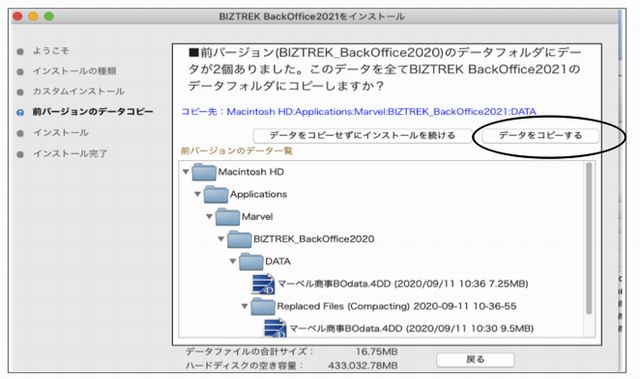Click the ようこそ step in sidebar
The width and height of the screenshot is (640, 379).
51,51
